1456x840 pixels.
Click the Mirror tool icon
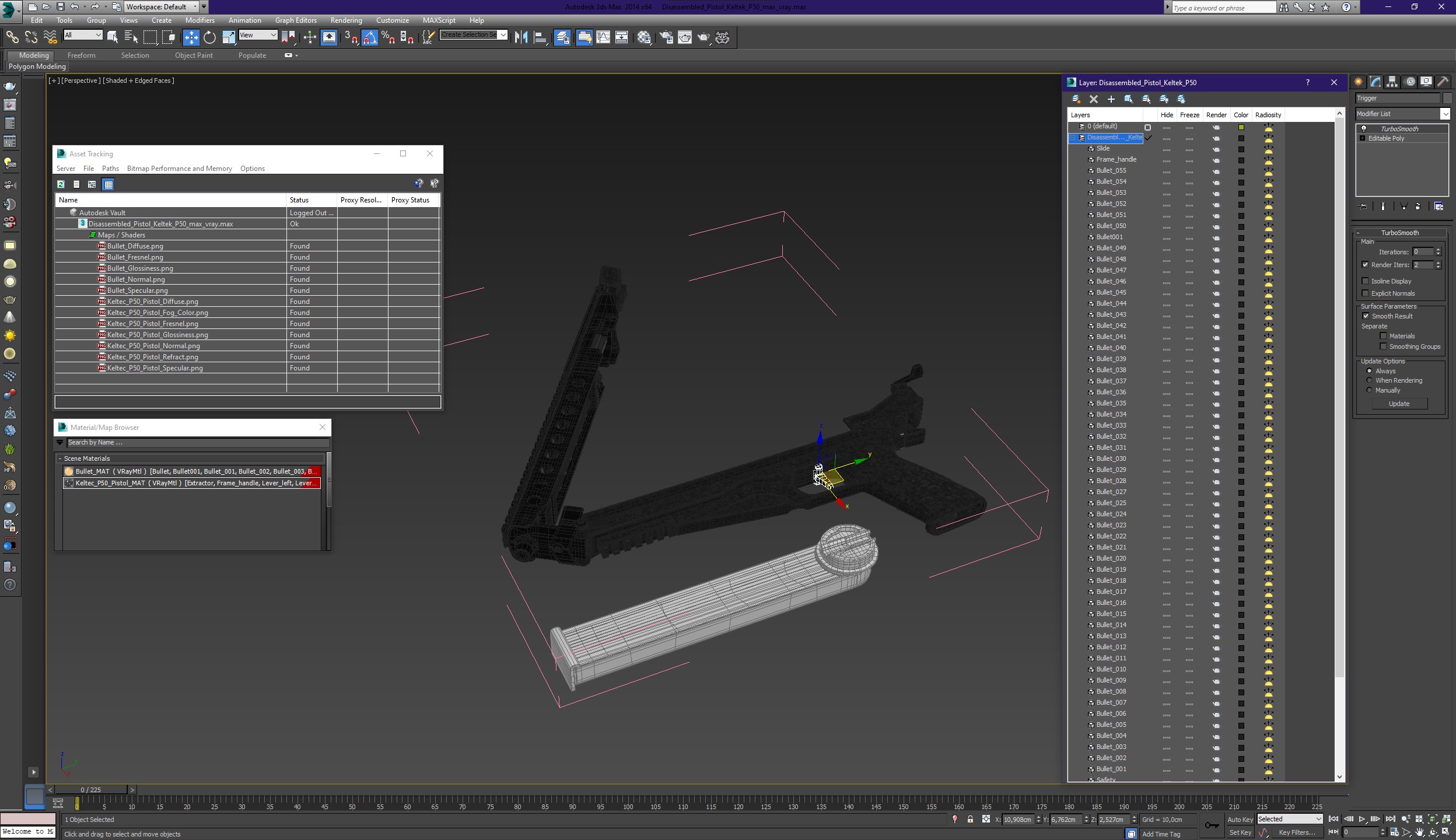coord(521,37)
